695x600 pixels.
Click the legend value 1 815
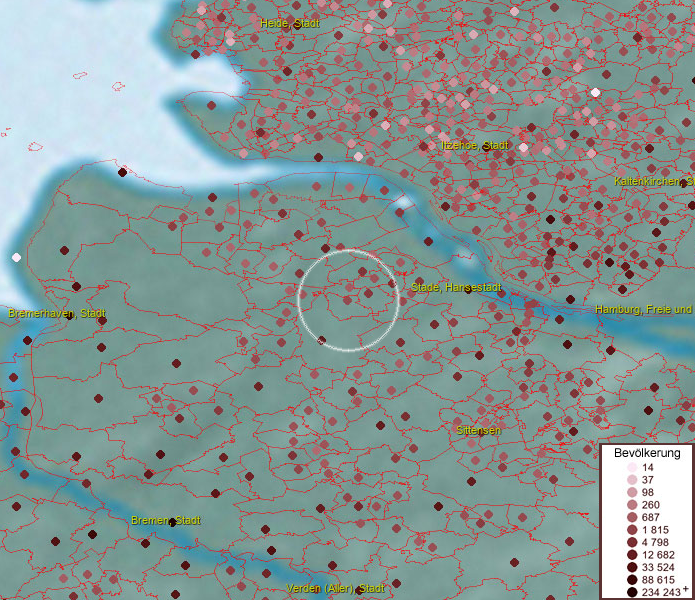(655, 530)
